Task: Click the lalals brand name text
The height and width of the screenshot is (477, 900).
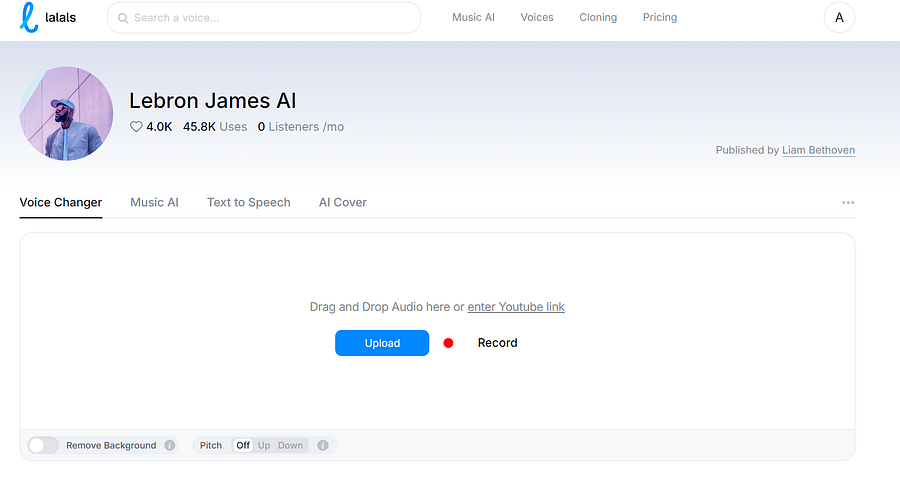Action: click(60, 18)
